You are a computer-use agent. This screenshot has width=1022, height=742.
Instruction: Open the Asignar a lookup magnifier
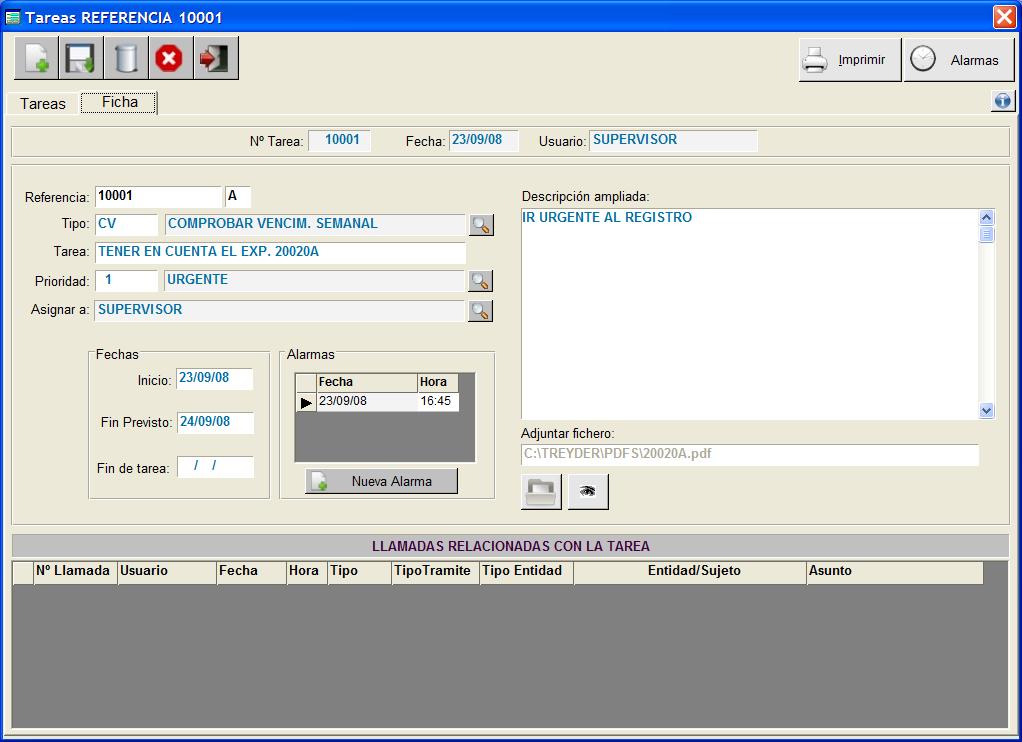pos(480,311)
